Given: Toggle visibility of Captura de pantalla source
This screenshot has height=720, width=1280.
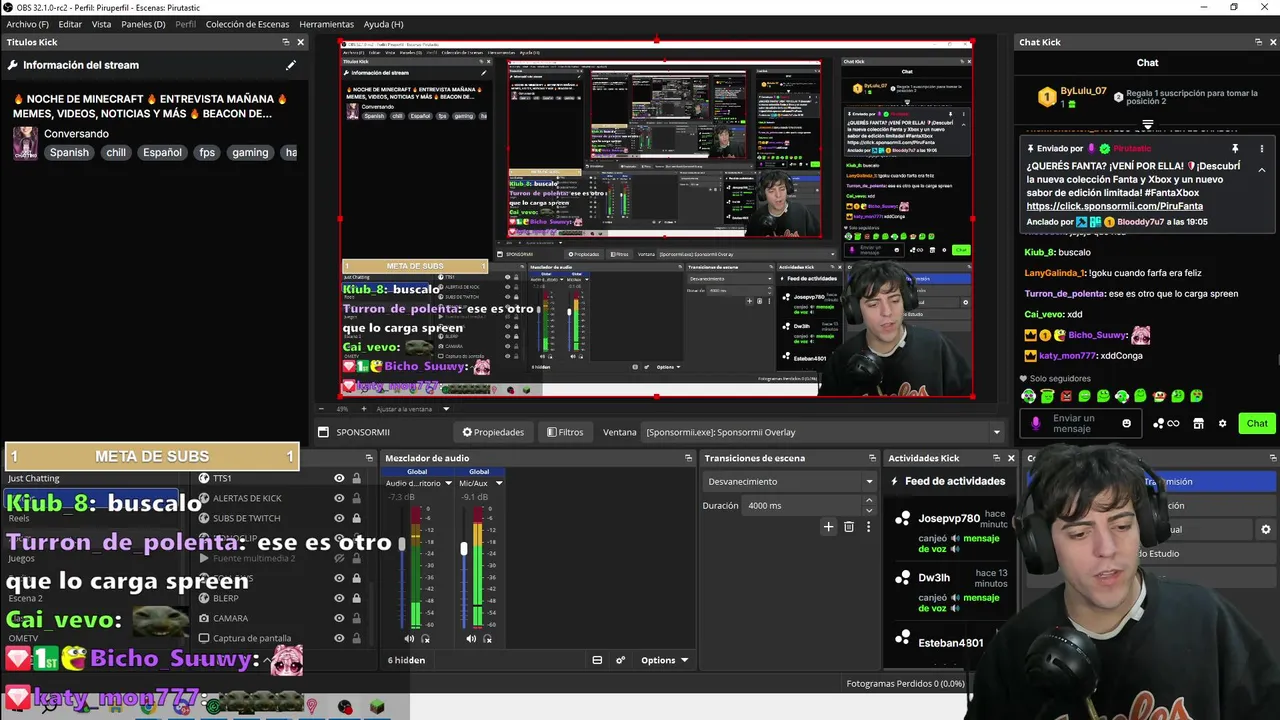Looking at the screenshot, I should tap(339, 638).
